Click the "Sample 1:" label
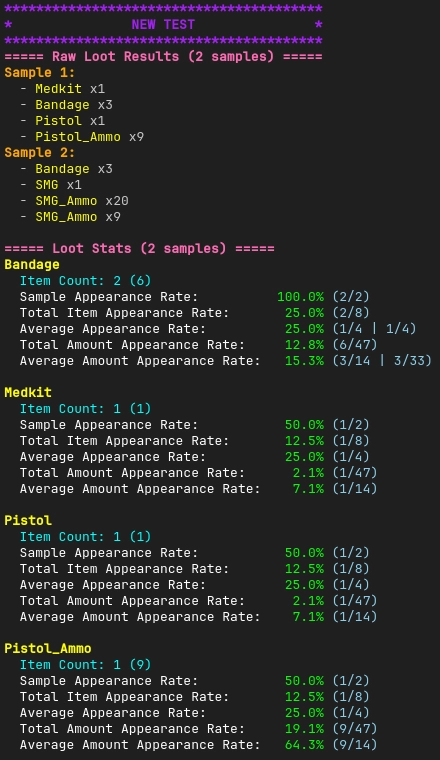 click(40, 72)
